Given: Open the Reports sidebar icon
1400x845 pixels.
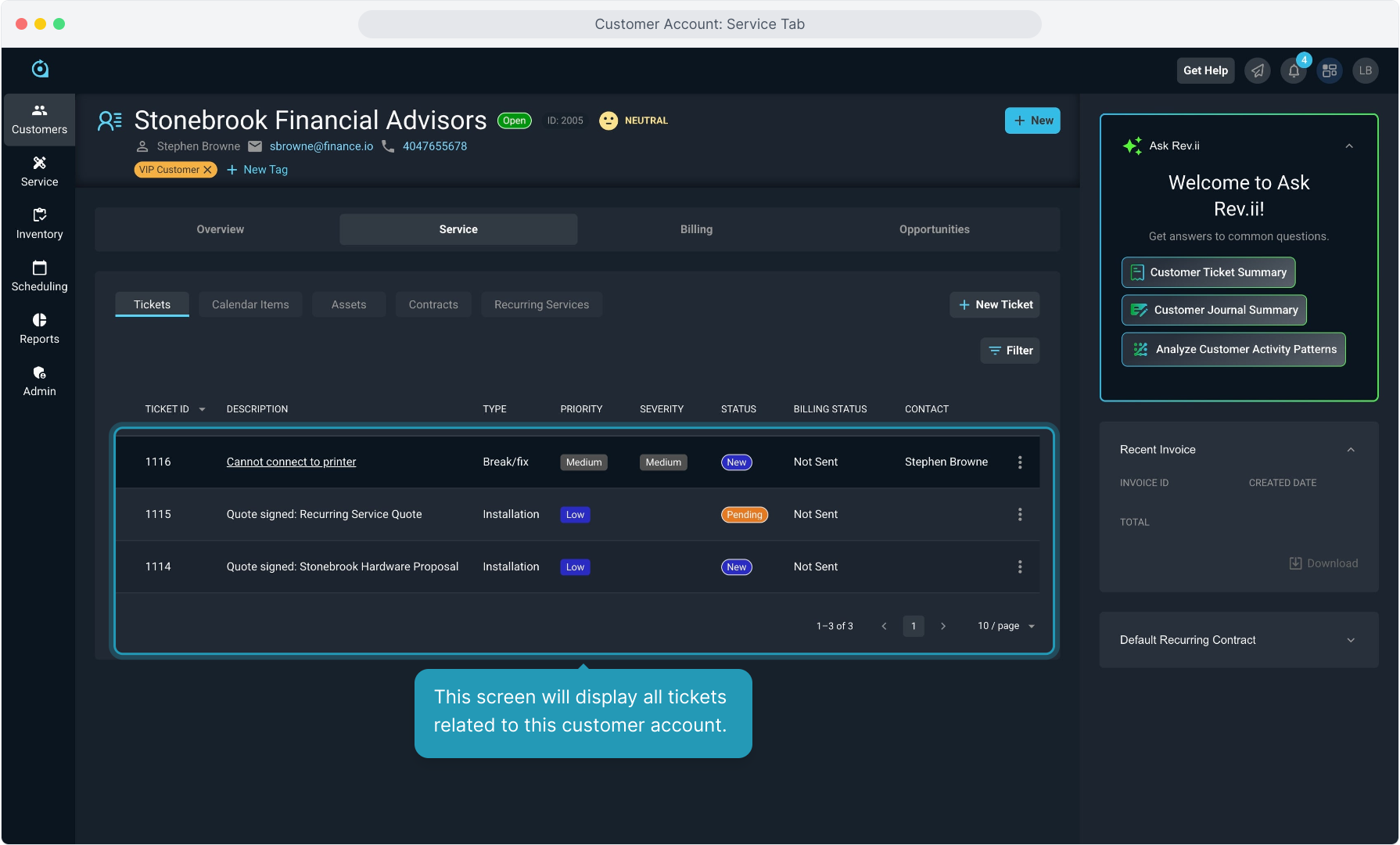Looking at the screenshot, I should (39, 329).
